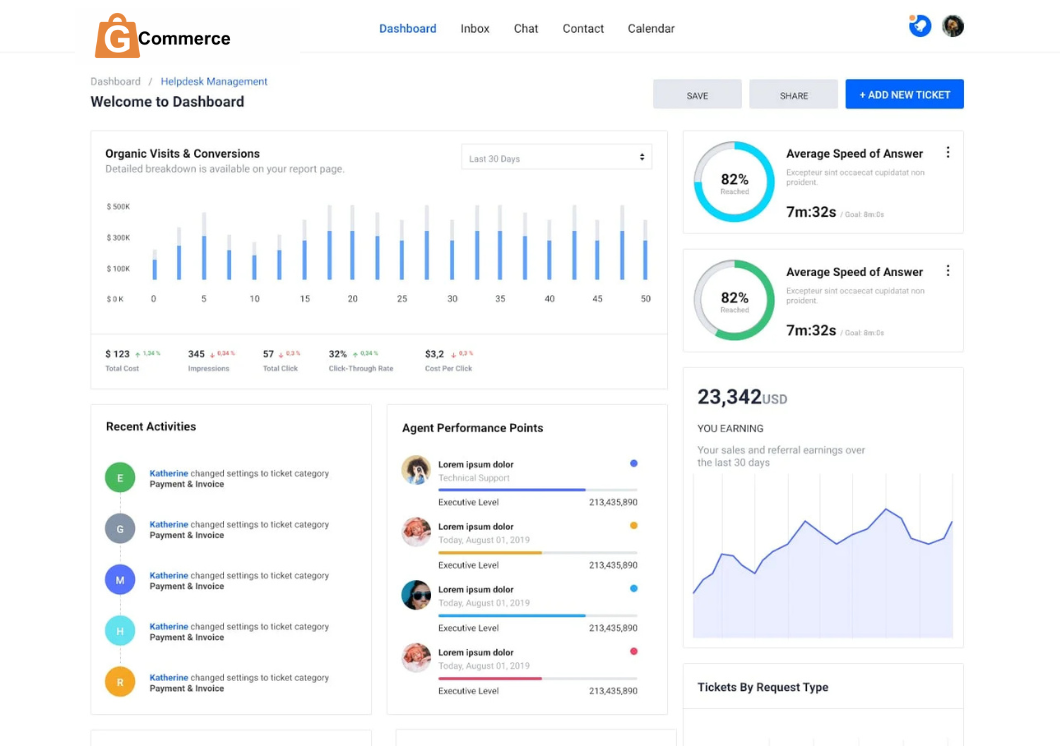Viewport: 1060px width, 750px height.
Task: Switch to the Calendar tab
Action: 651,29
